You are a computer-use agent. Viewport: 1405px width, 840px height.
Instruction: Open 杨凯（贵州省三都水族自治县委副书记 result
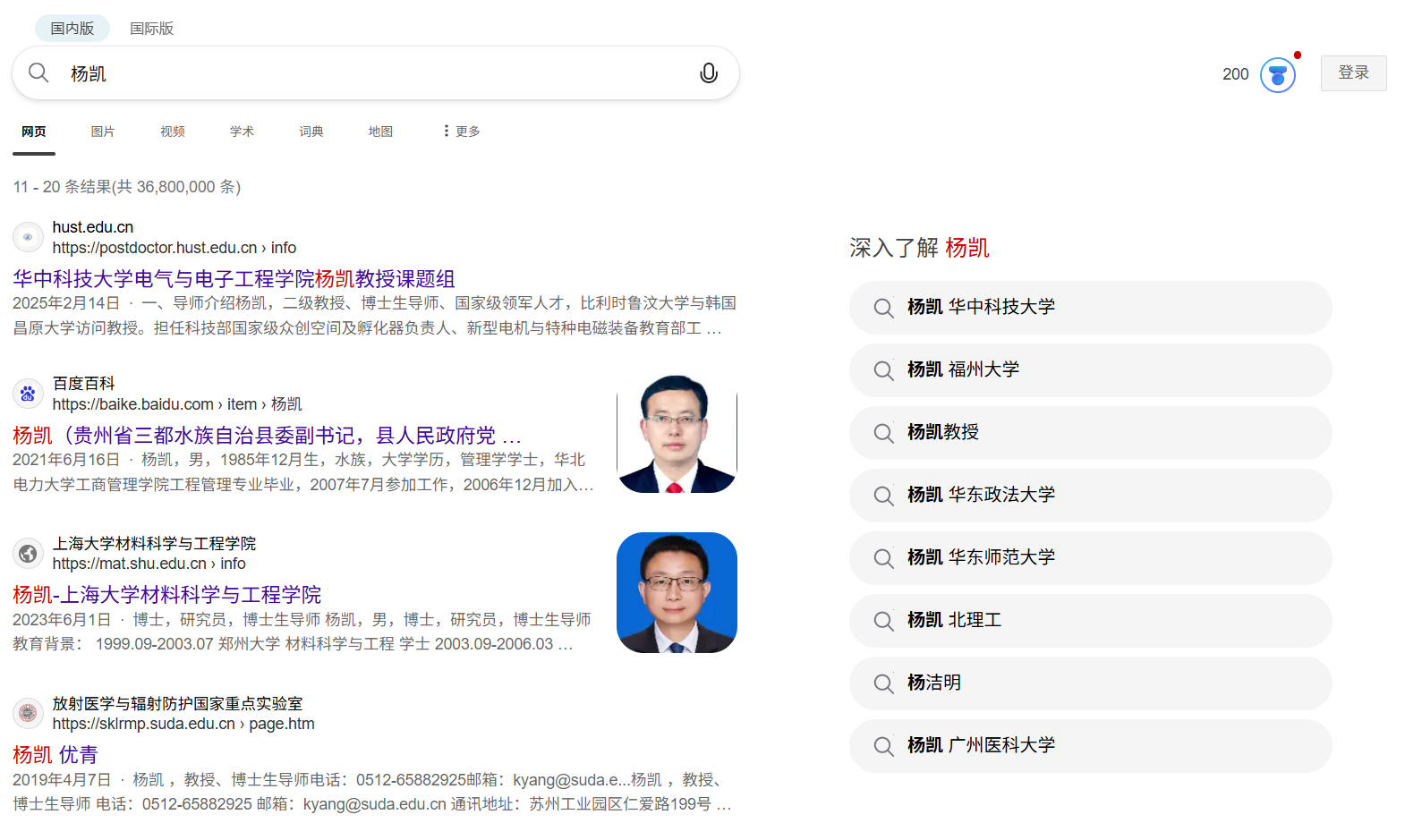[267, 436]
